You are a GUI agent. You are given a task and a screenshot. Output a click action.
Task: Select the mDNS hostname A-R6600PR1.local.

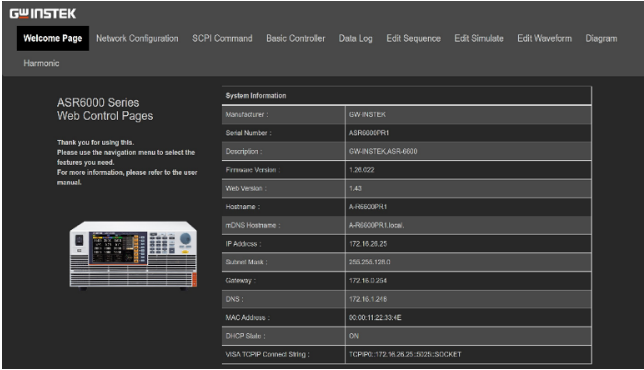376,225
